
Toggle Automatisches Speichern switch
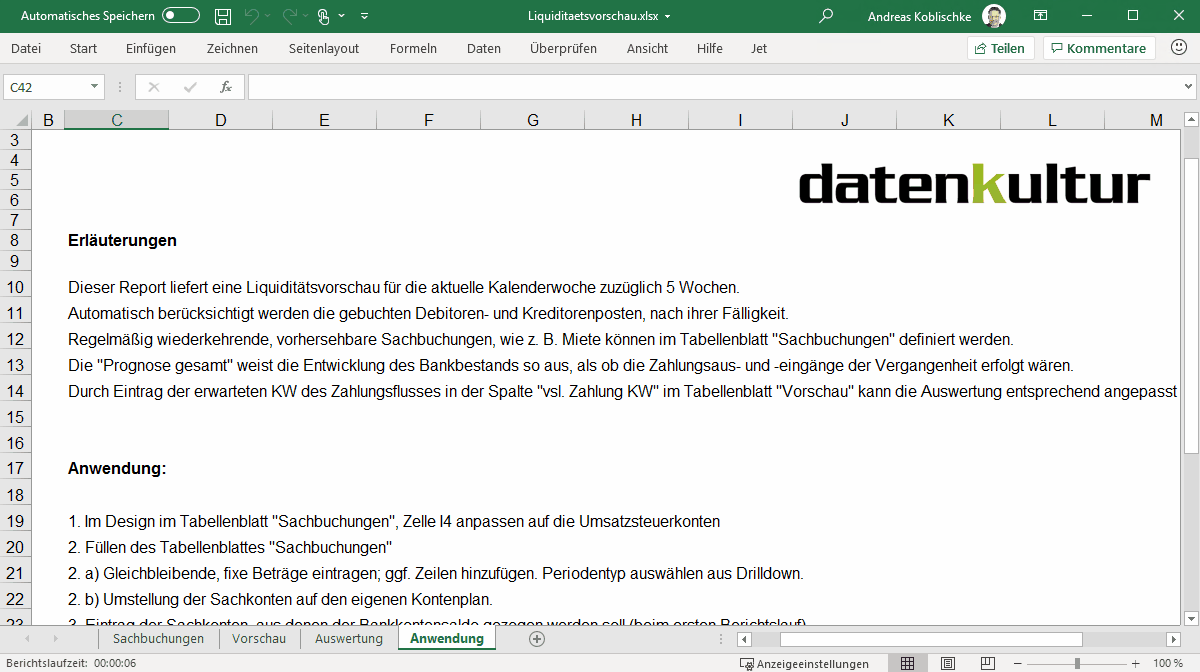180,16
